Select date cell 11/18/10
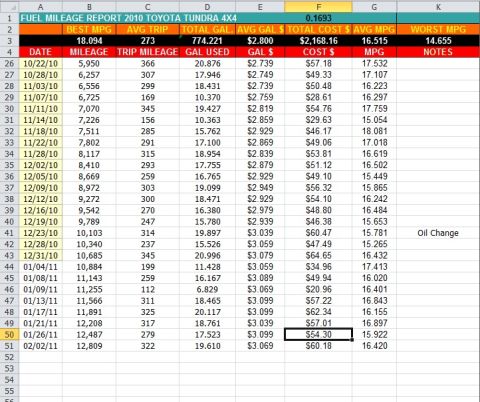 [x=41, y=131]
